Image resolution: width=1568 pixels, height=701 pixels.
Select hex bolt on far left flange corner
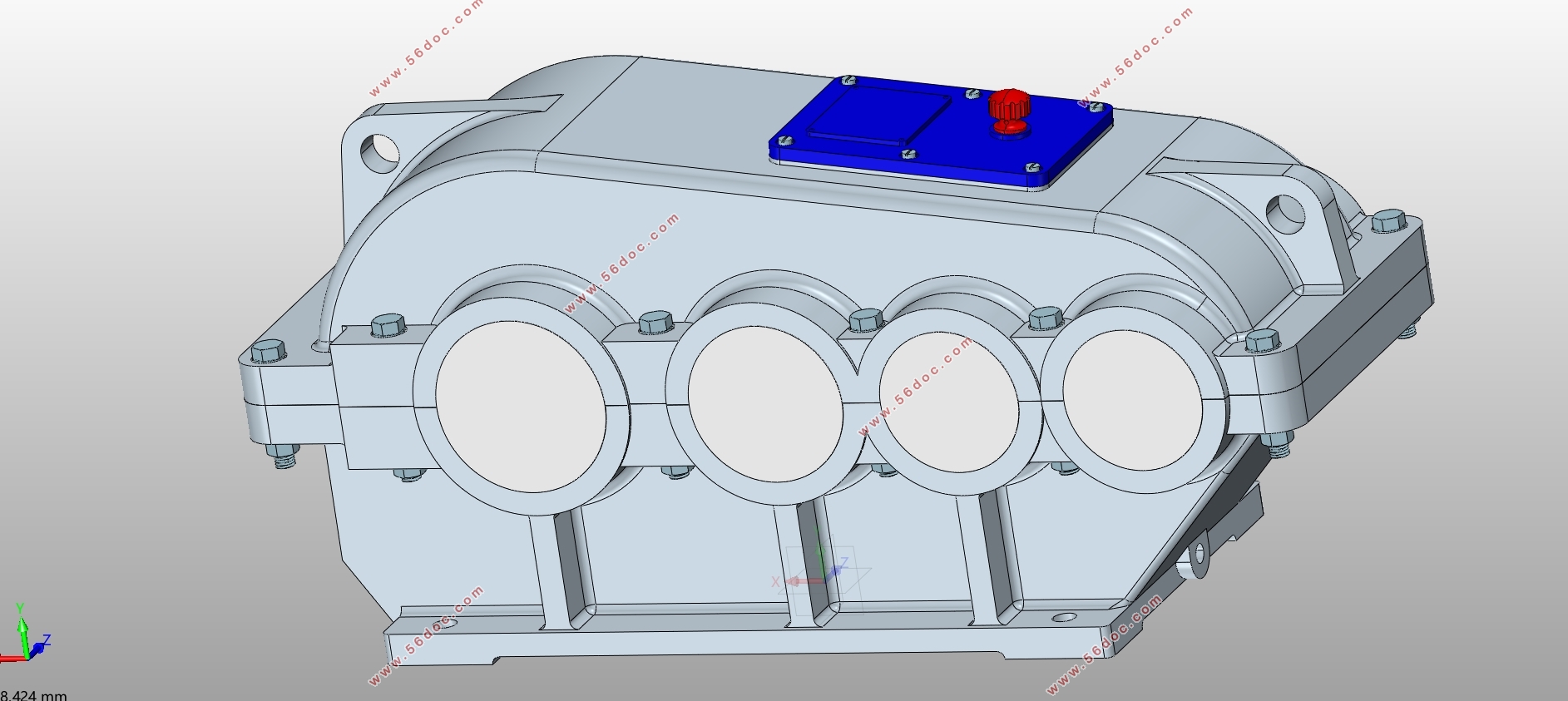[268, 351]
